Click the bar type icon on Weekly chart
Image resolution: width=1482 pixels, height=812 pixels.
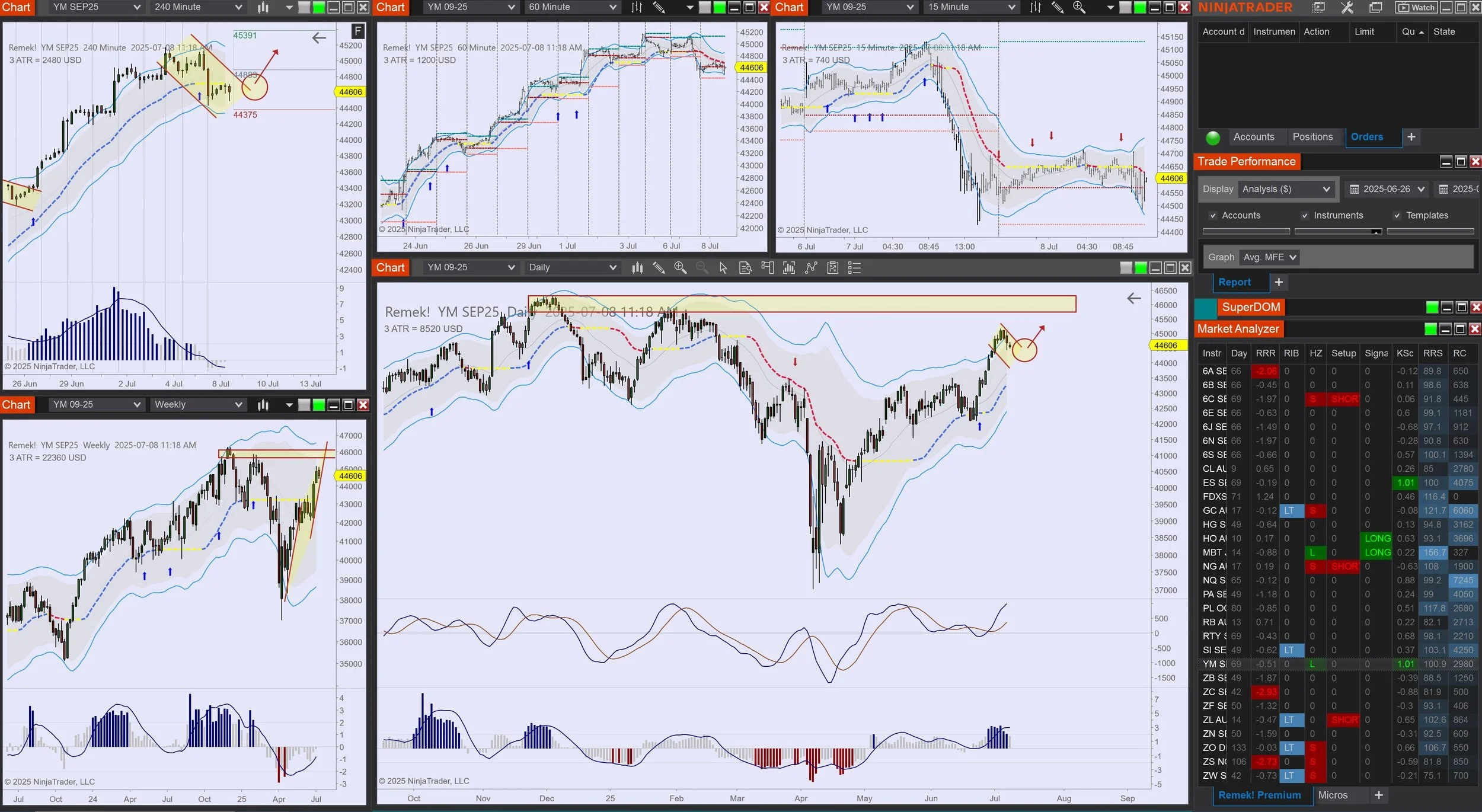point(263,405)
